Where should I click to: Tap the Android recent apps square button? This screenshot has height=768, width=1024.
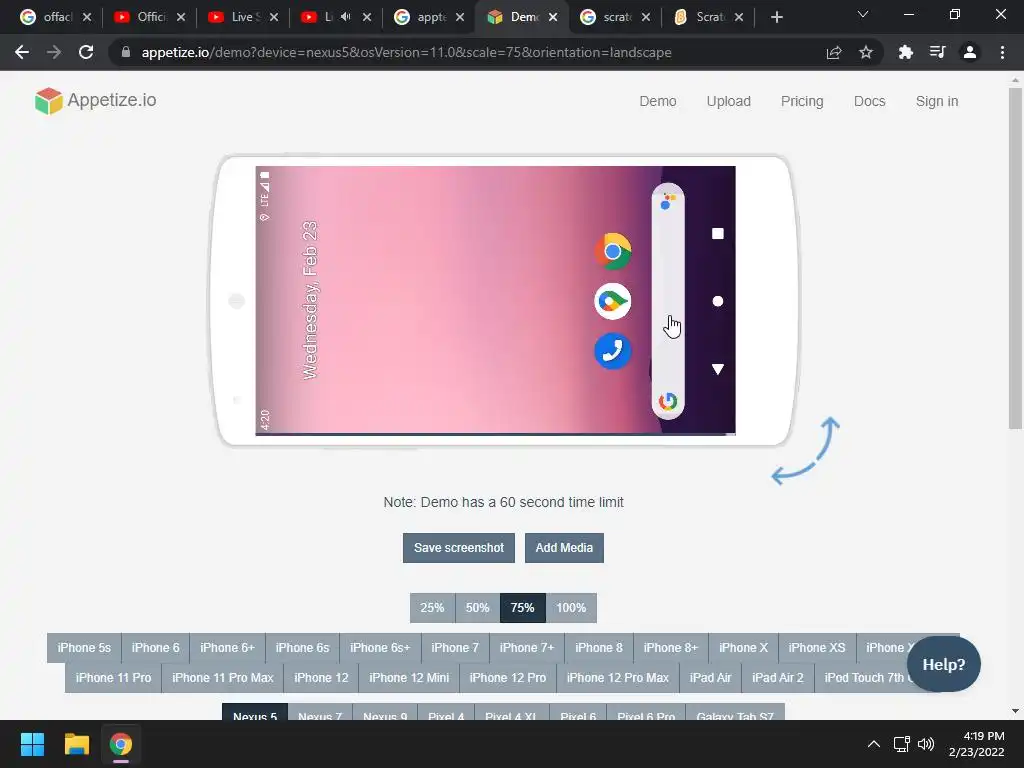[718, 233]
